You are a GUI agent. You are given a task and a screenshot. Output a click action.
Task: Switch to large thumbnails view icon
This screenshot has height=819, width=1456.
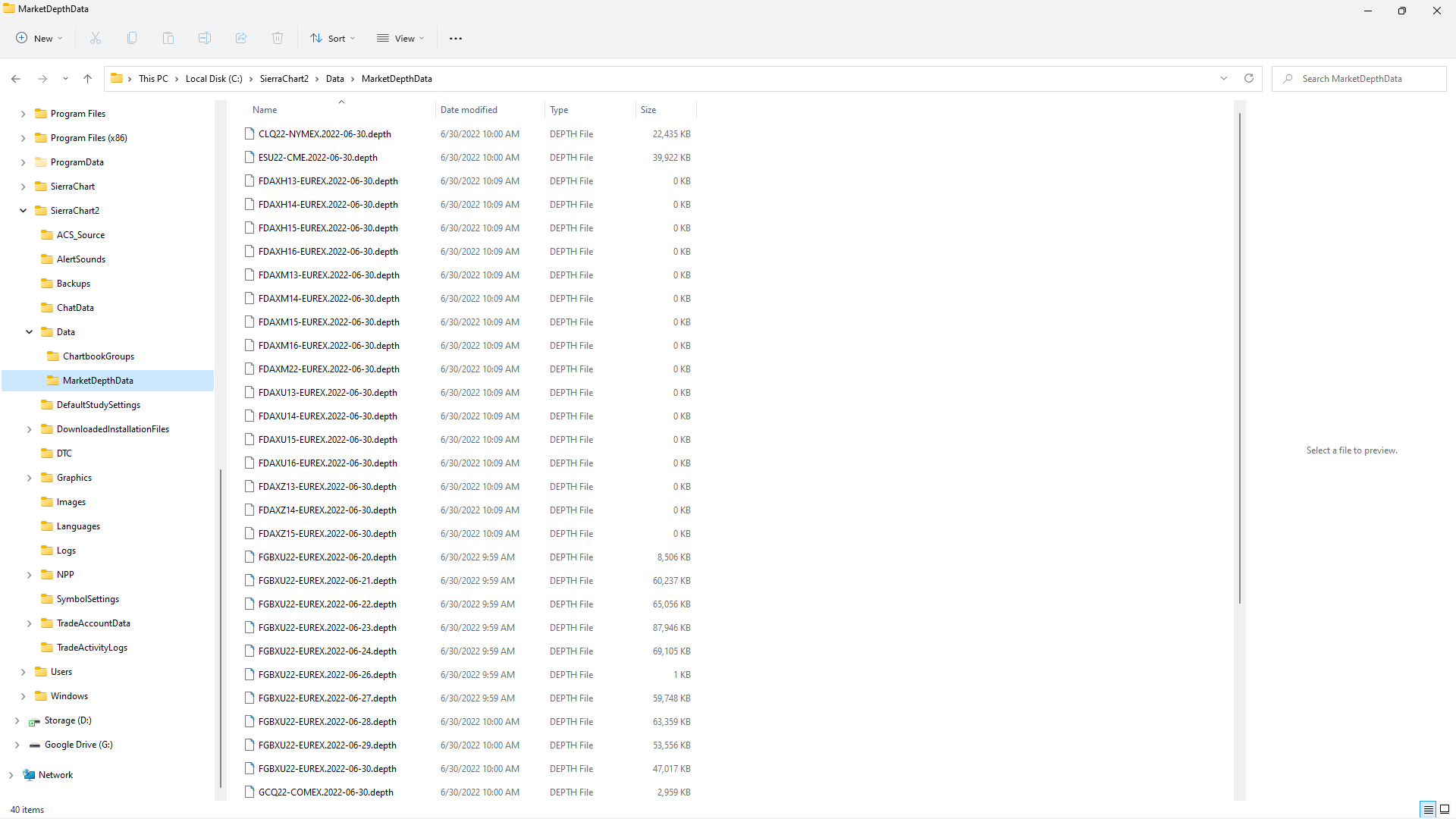coord(1445,809)
